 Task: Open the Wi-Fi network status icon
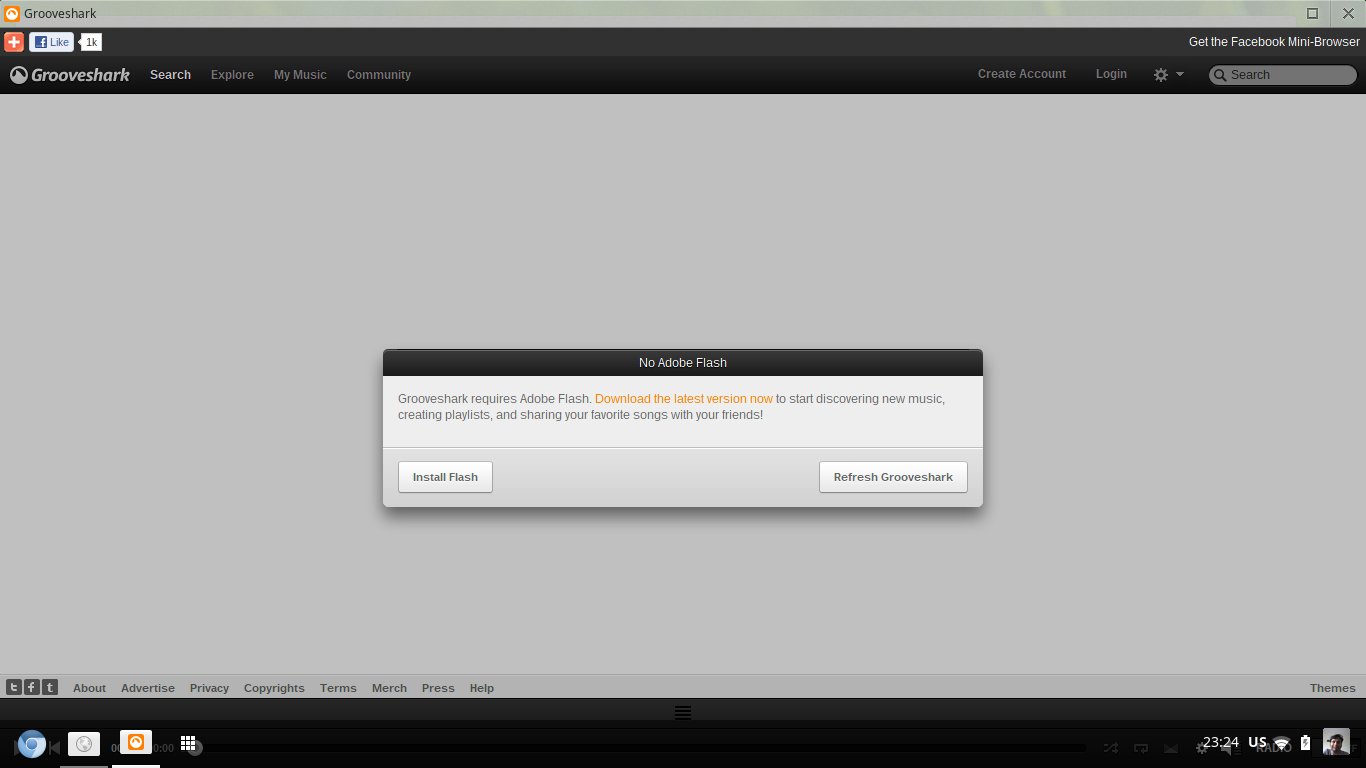(1282, 743)
